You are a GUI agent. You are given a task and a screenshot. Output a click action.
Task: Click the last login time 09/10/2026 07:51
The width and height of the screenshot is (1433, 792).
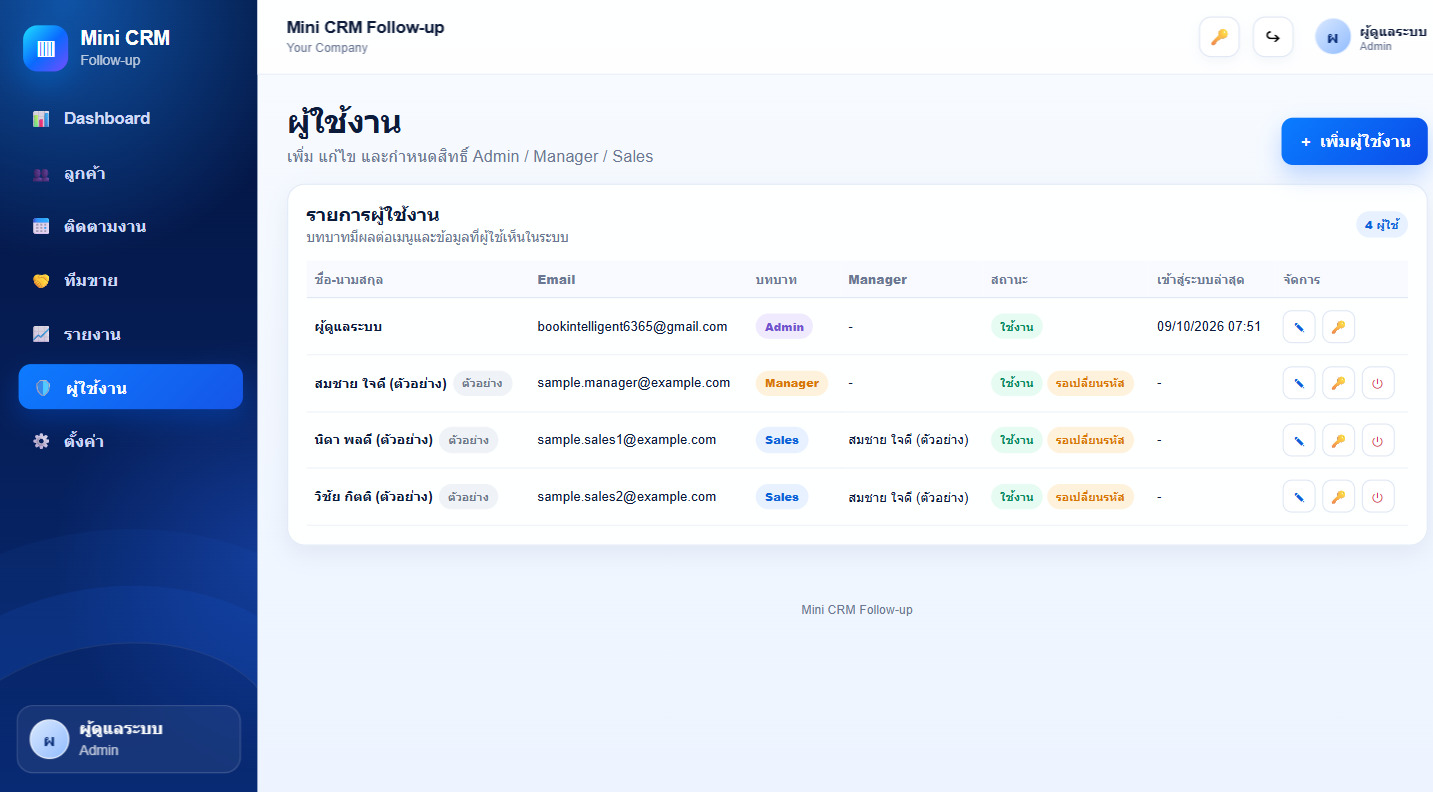pyautogui.click(x=1209, y=326)
